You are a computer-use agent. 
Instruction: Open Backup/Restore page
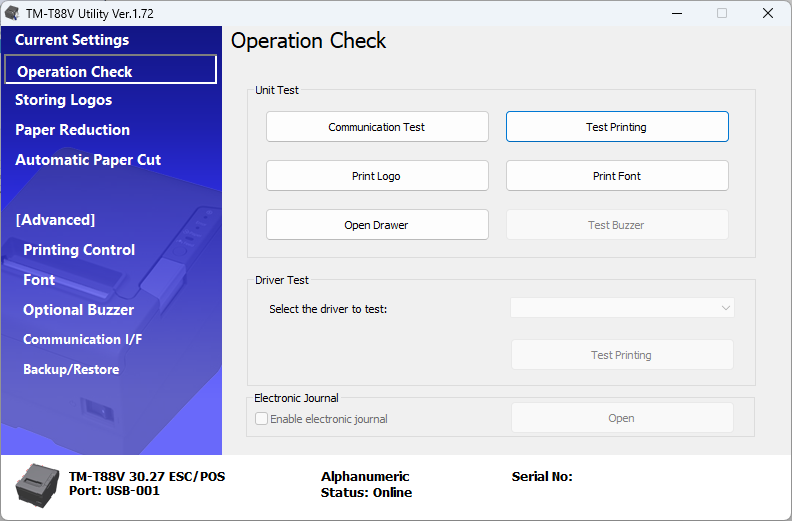[71, 369]
